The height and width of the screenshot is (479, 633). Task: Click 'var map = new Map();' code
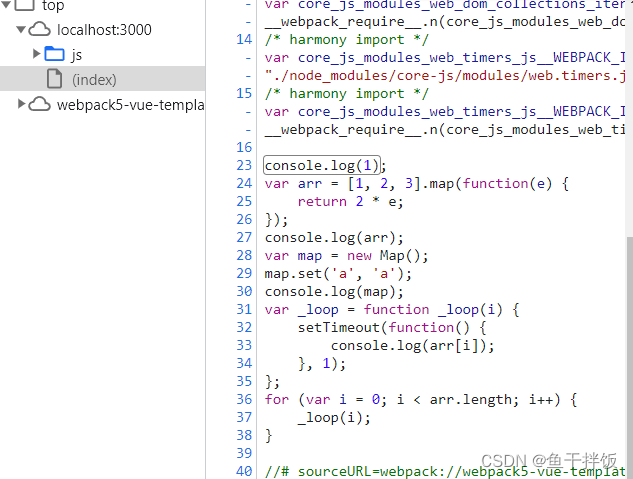[346, 256]
